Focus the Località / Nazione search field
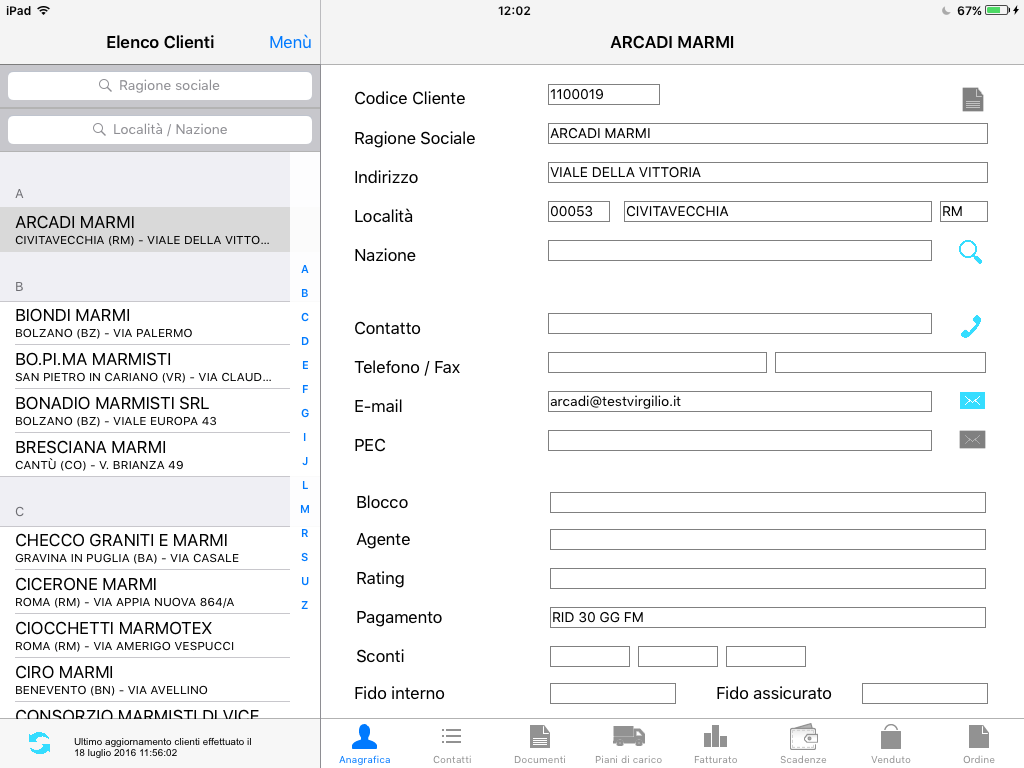The image size is (1024, 768). coord(160,129)
